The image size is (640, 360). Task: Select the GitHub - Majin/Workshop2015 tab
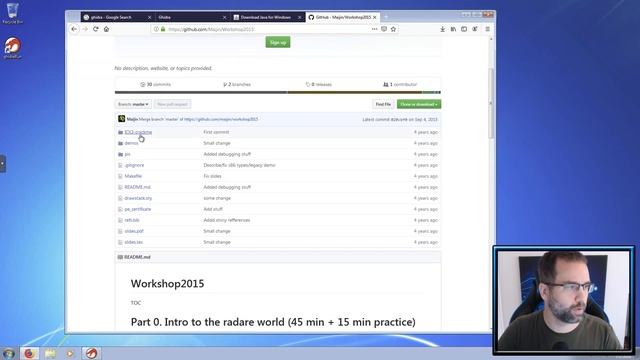[x=341, y=17]
